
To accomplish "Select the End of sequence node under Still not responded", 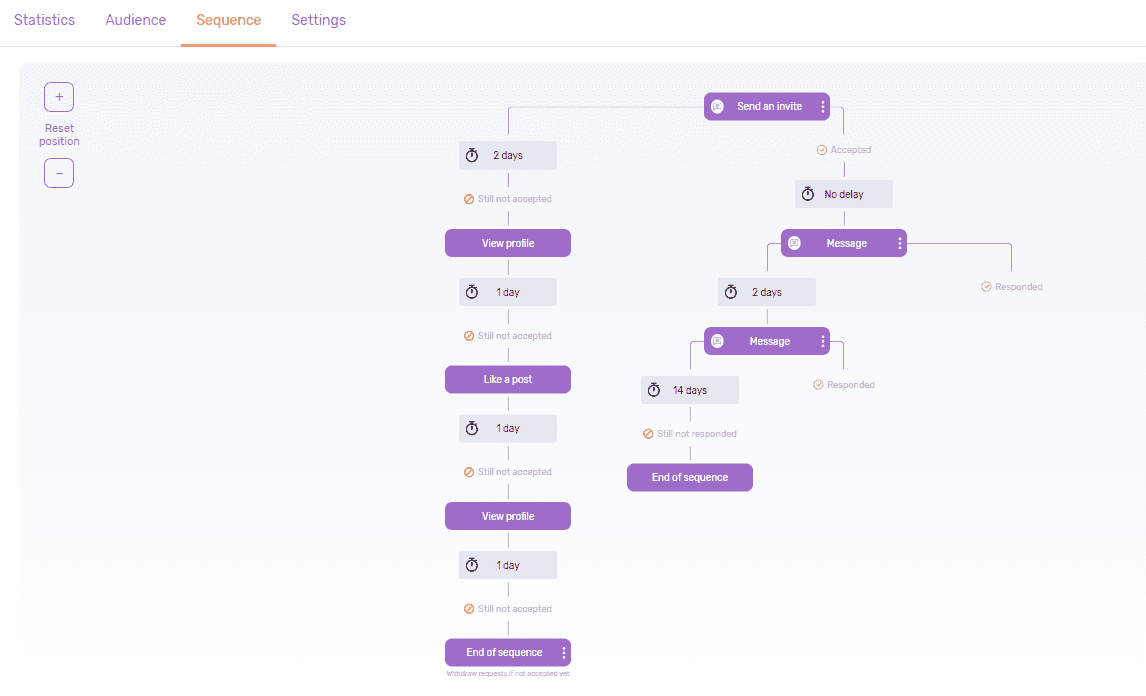I will coord(690,477).
